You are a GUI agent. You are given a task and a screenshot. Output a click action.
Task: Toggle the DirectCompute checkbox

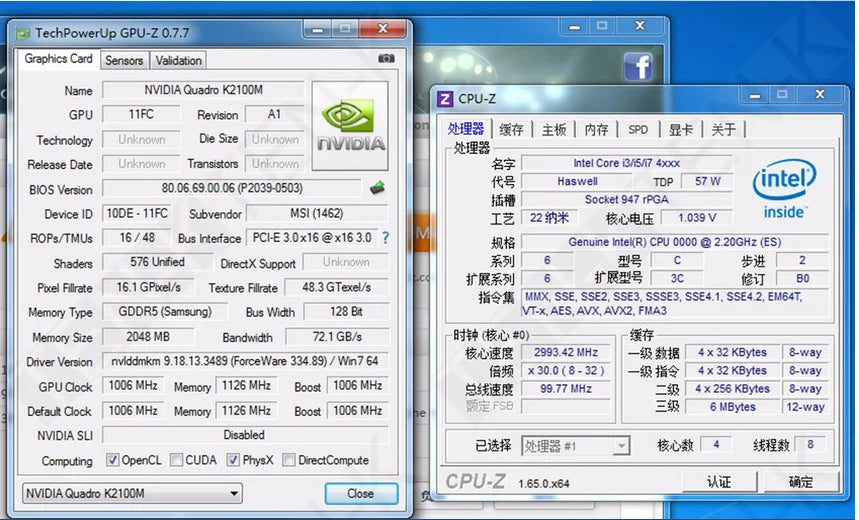pyautogui.click(x=289, y=460)
